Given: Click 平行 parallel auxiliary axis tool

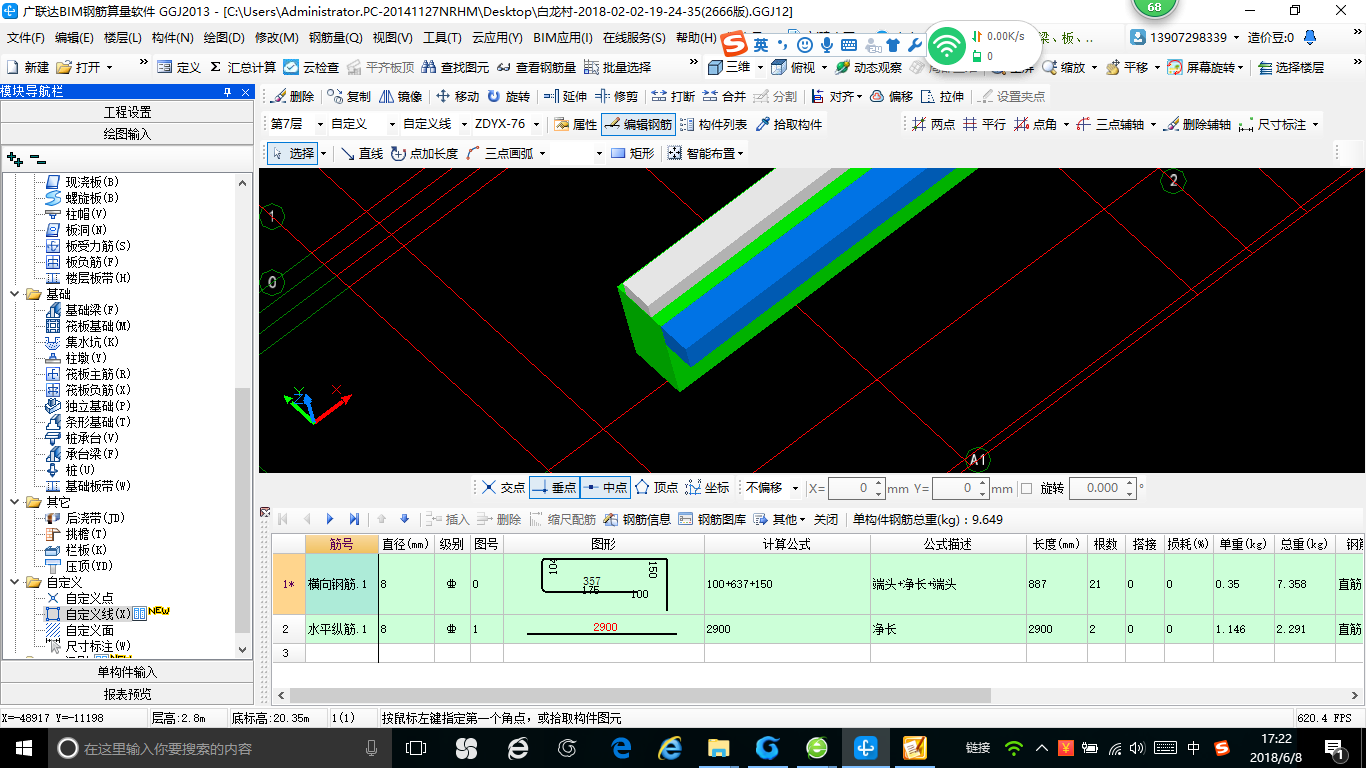Looking at the screenshot, I should click(x=984, y=125).
